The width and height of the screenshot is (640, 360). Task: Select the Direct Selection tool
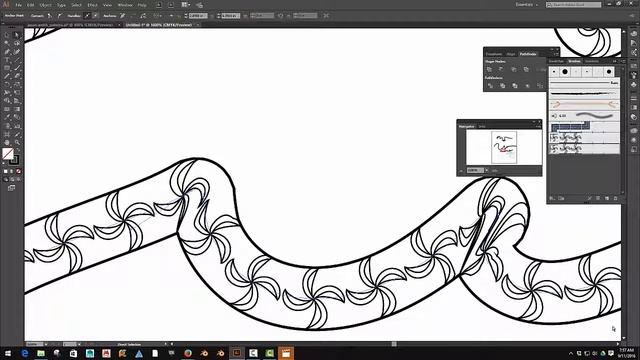(x=17, y=35)
